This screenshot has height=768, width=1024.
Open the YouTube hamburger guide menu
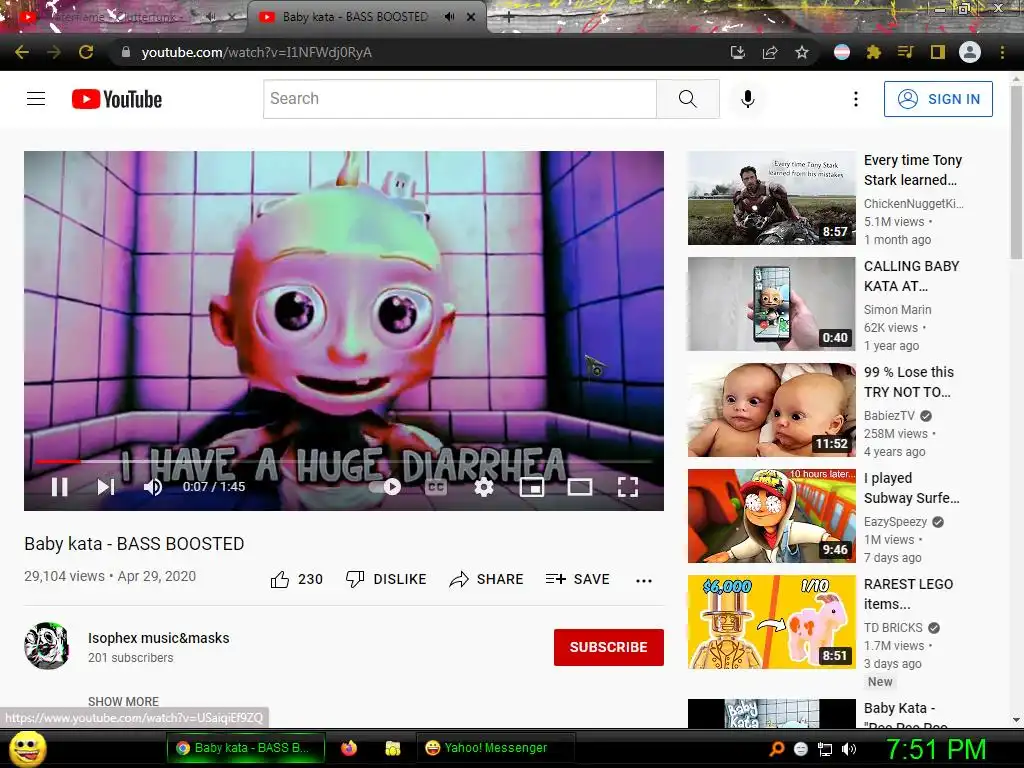click(x=36, y=99)
